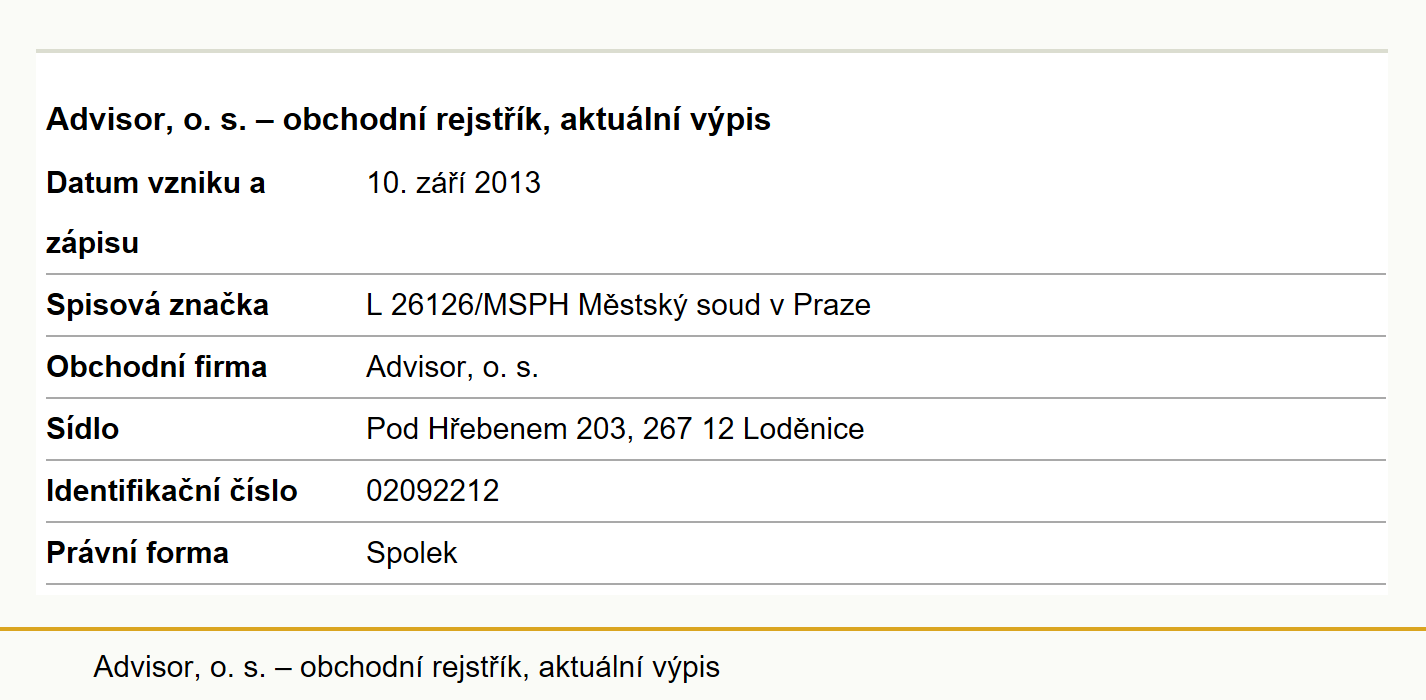Click the company name value 'Advisor, o. s.' in the table
1426x700 pixels.
(452, 367)
